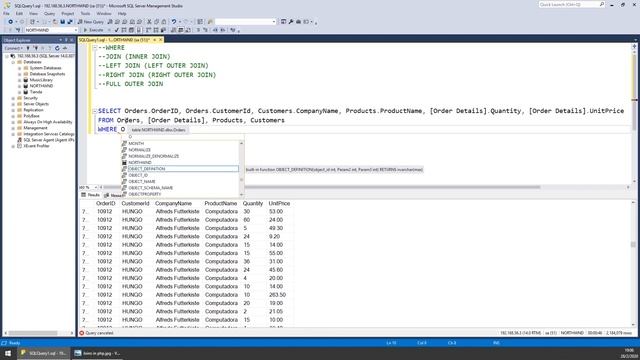Expand the Tienda database node
Viewport: 640px width, 360px height.
click(20, 92)
